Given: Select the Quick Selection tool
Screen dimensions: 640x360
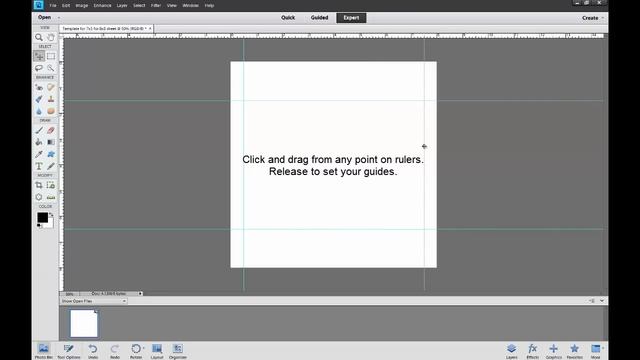Looking at the screenshot, I should coord(51,68).
